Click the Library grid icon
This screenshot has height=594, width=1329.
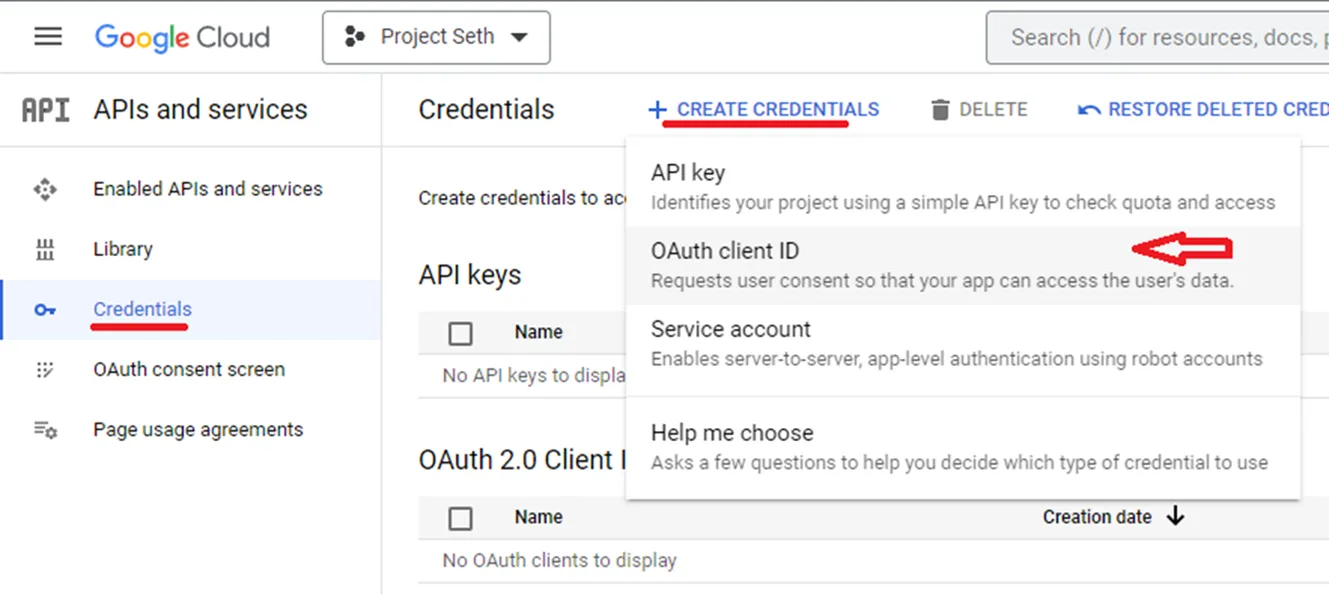[x=44, y=249]
